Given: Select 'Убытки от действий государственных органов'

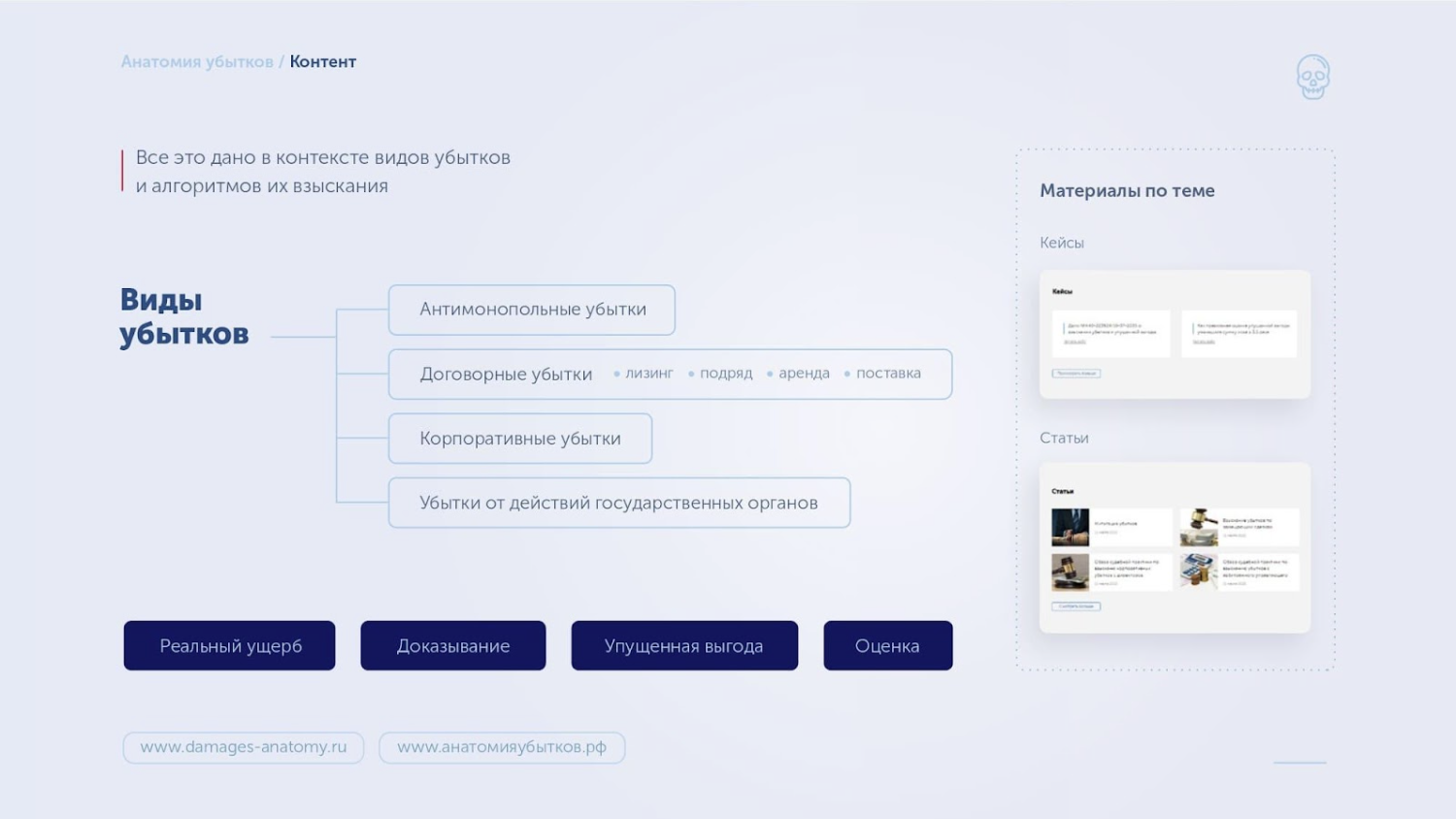Looking at the screenshot, I should [619, 503].
